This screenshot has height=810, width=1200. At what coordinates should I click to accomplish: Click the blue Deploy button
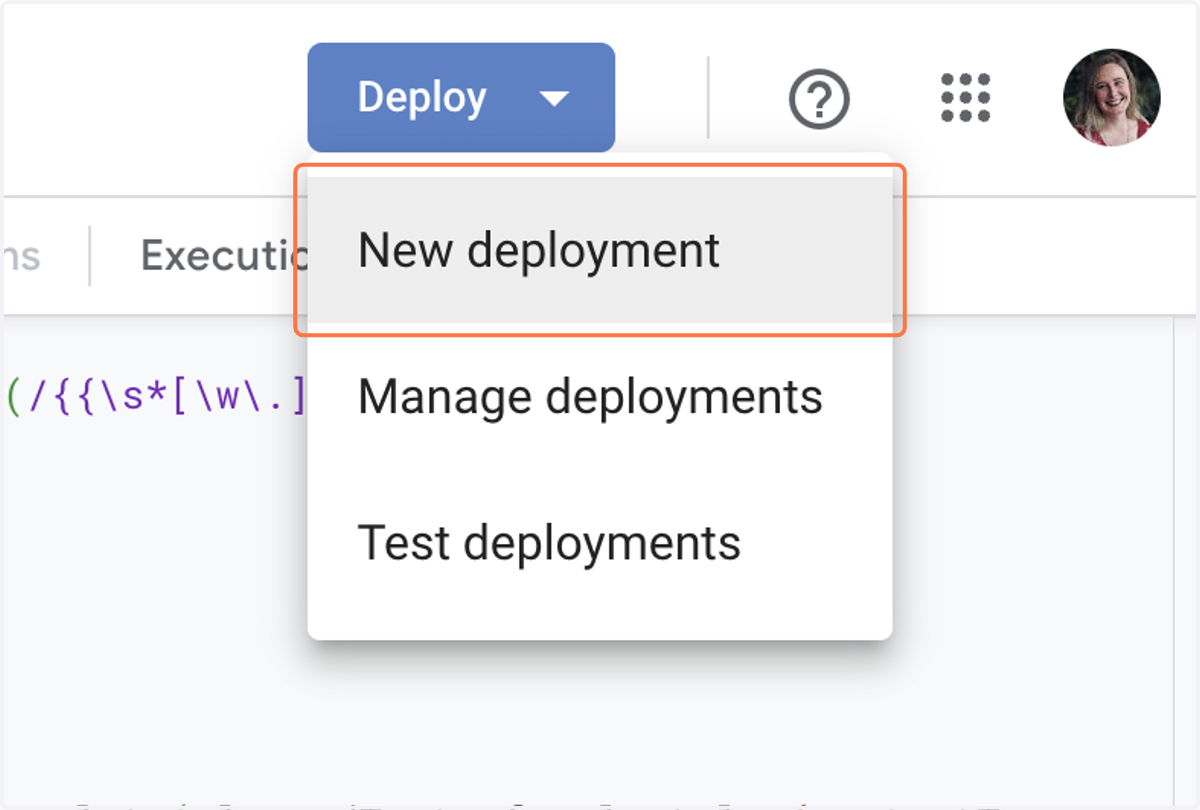pyautogui.click(x=461, y=97)
